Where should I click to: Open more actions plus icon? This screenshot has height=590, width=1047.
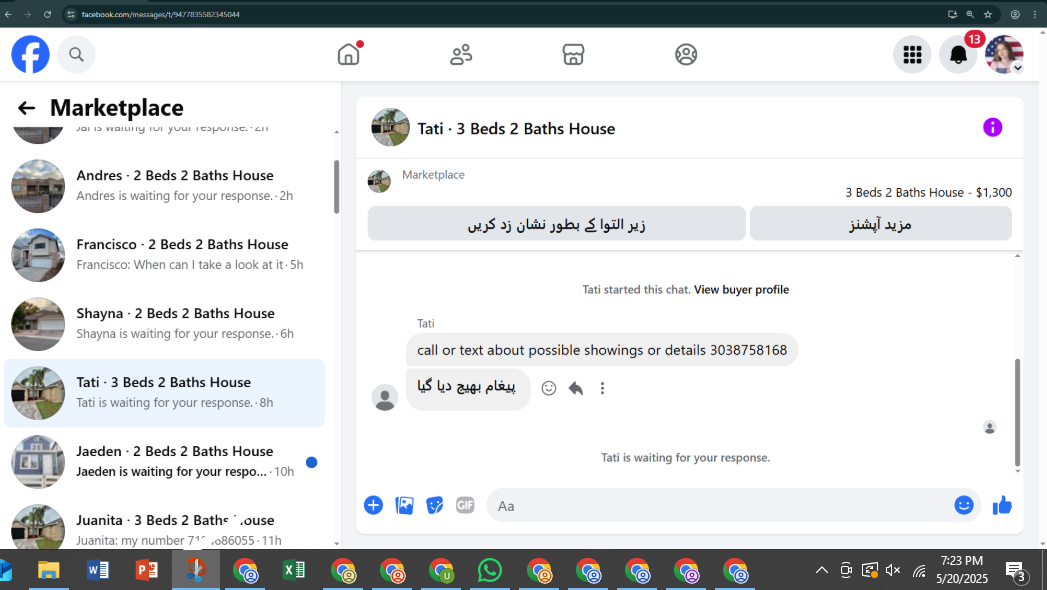[x=373, y=505]
